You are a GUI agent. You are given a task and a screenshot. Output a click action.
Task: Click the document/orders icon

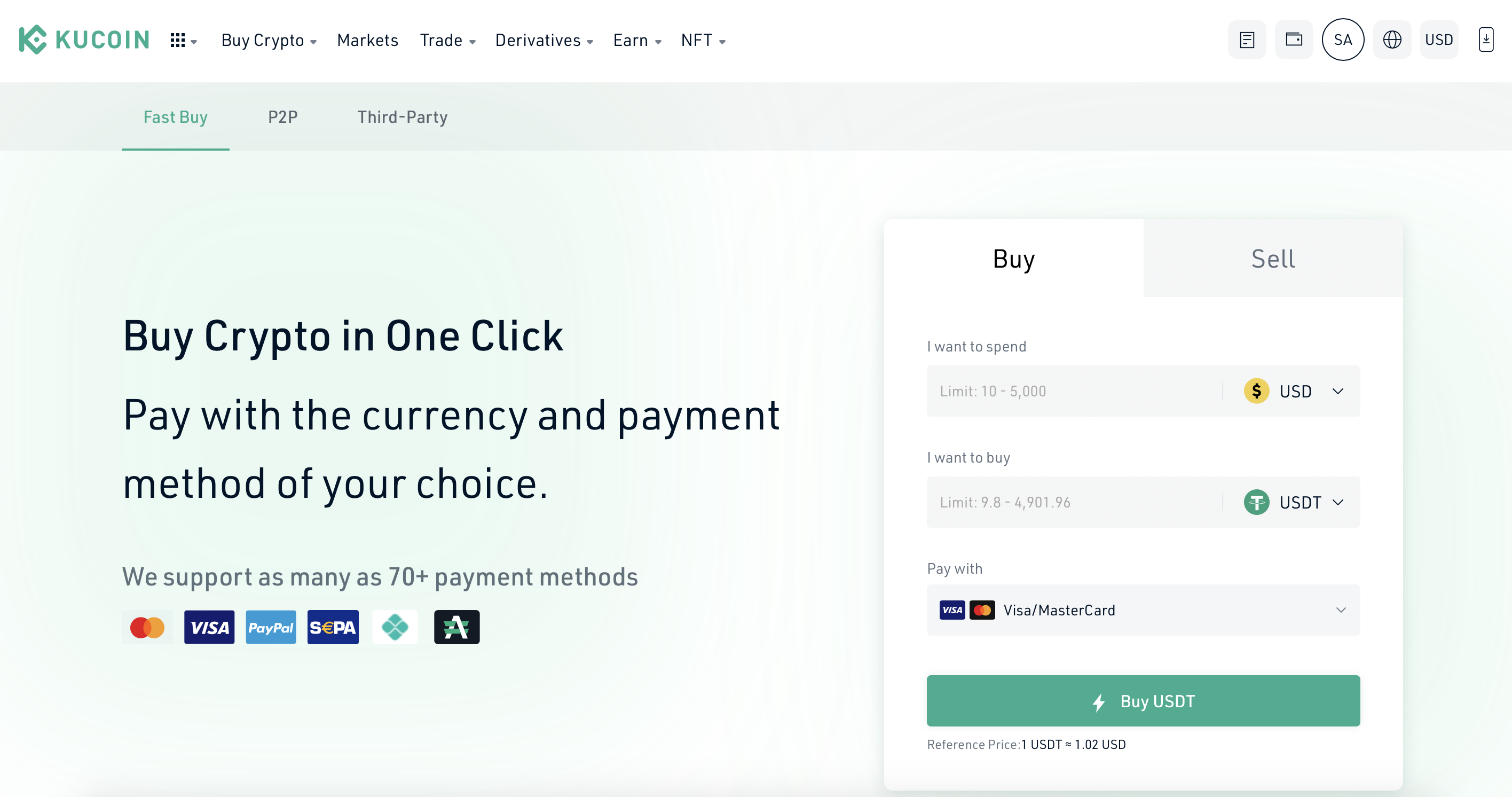[1246, 40]
